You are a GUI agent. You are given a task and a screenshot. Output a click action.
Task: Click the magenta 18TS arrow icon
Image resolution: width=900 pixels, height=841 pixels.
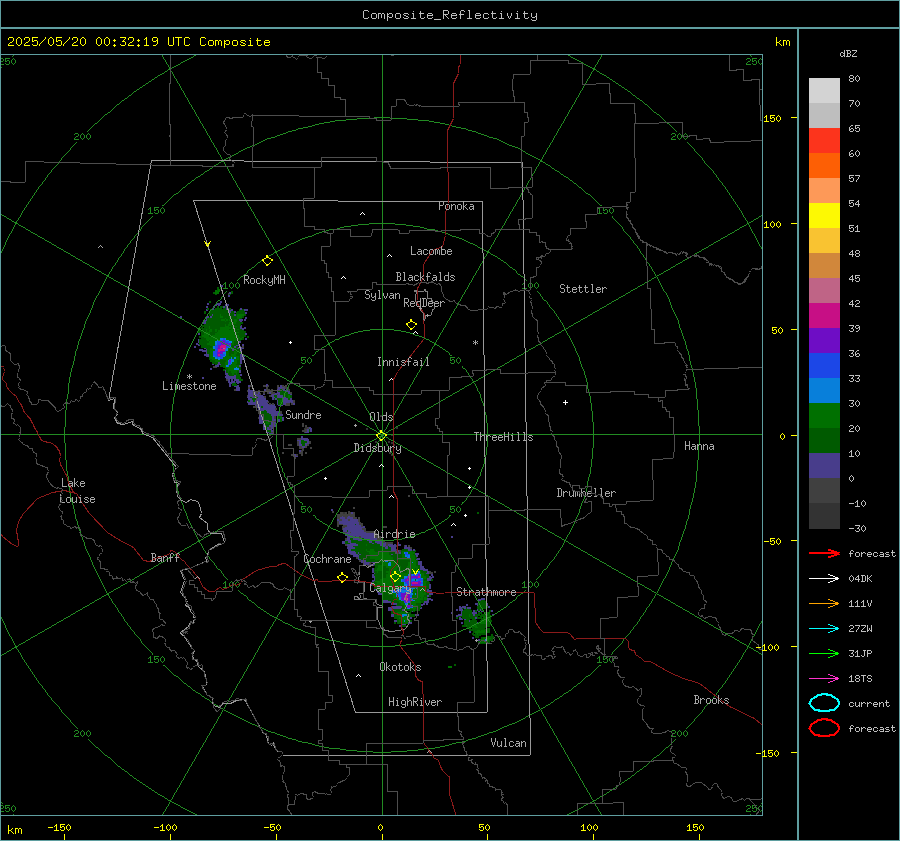point(824,678)
